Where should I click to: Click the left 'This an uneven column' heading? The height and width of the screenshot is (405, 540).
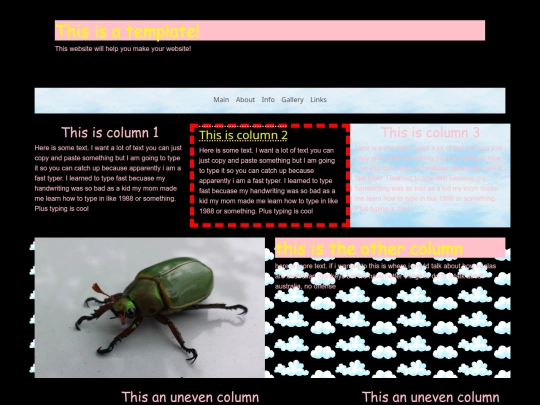point(190,397)
